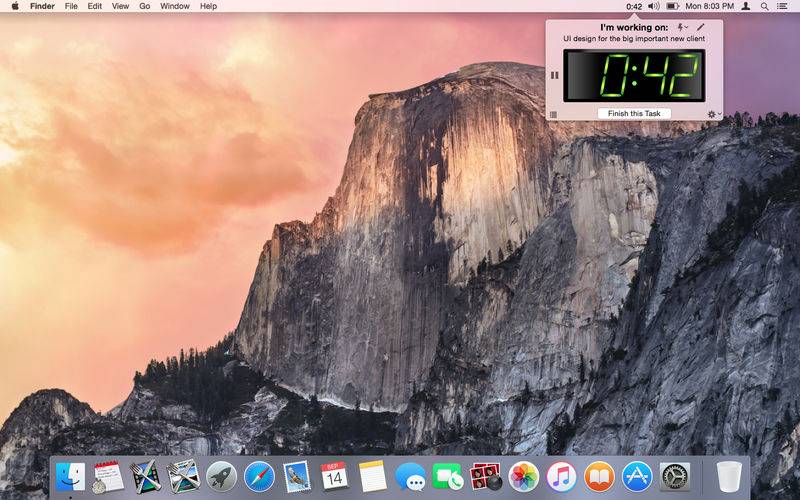Open Spotlight search magnifier

tap(764, 6)
